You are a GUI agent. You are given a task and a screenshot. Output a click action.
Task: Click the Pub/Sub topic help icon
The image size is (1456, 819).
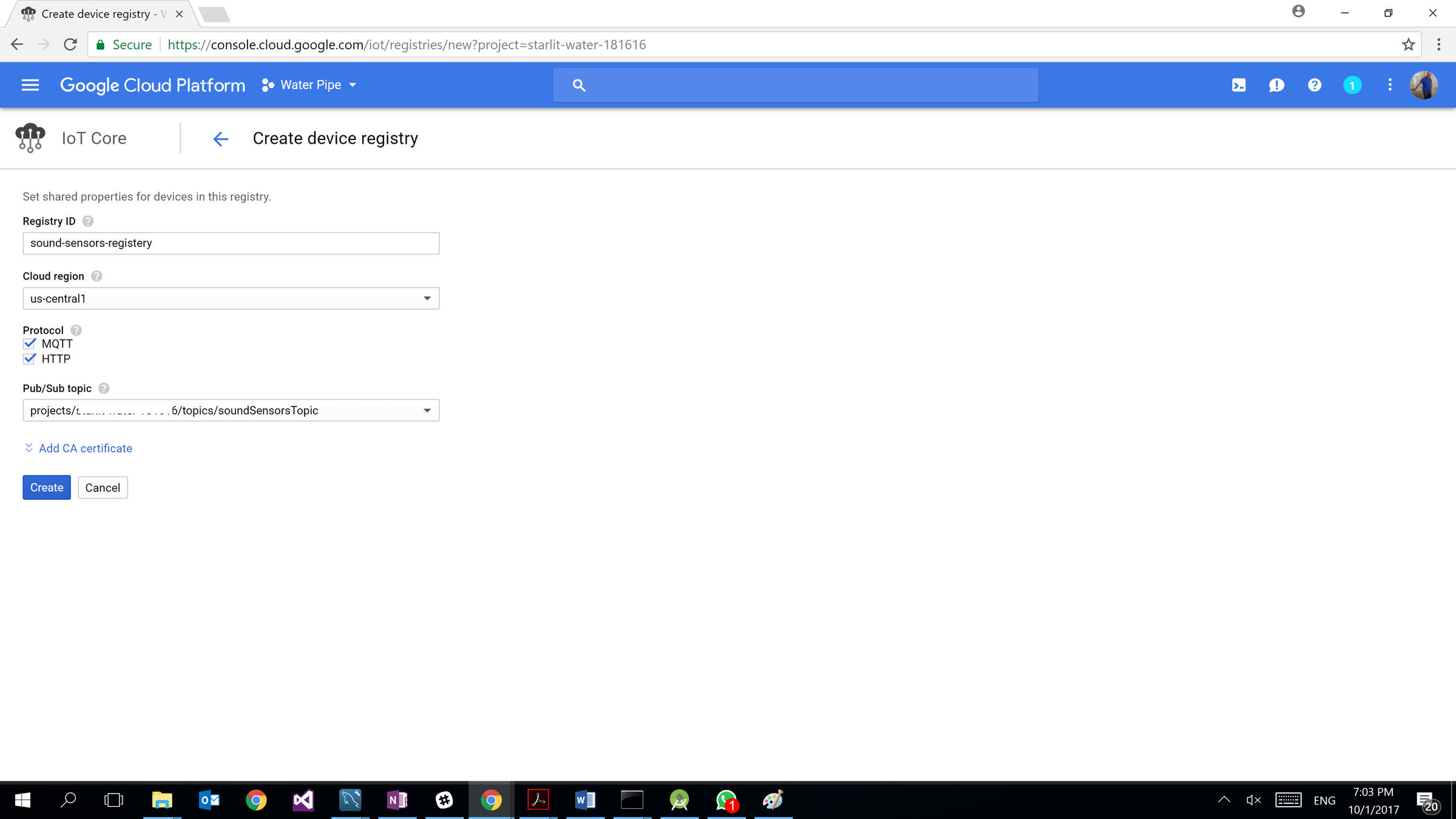(104, 389)
